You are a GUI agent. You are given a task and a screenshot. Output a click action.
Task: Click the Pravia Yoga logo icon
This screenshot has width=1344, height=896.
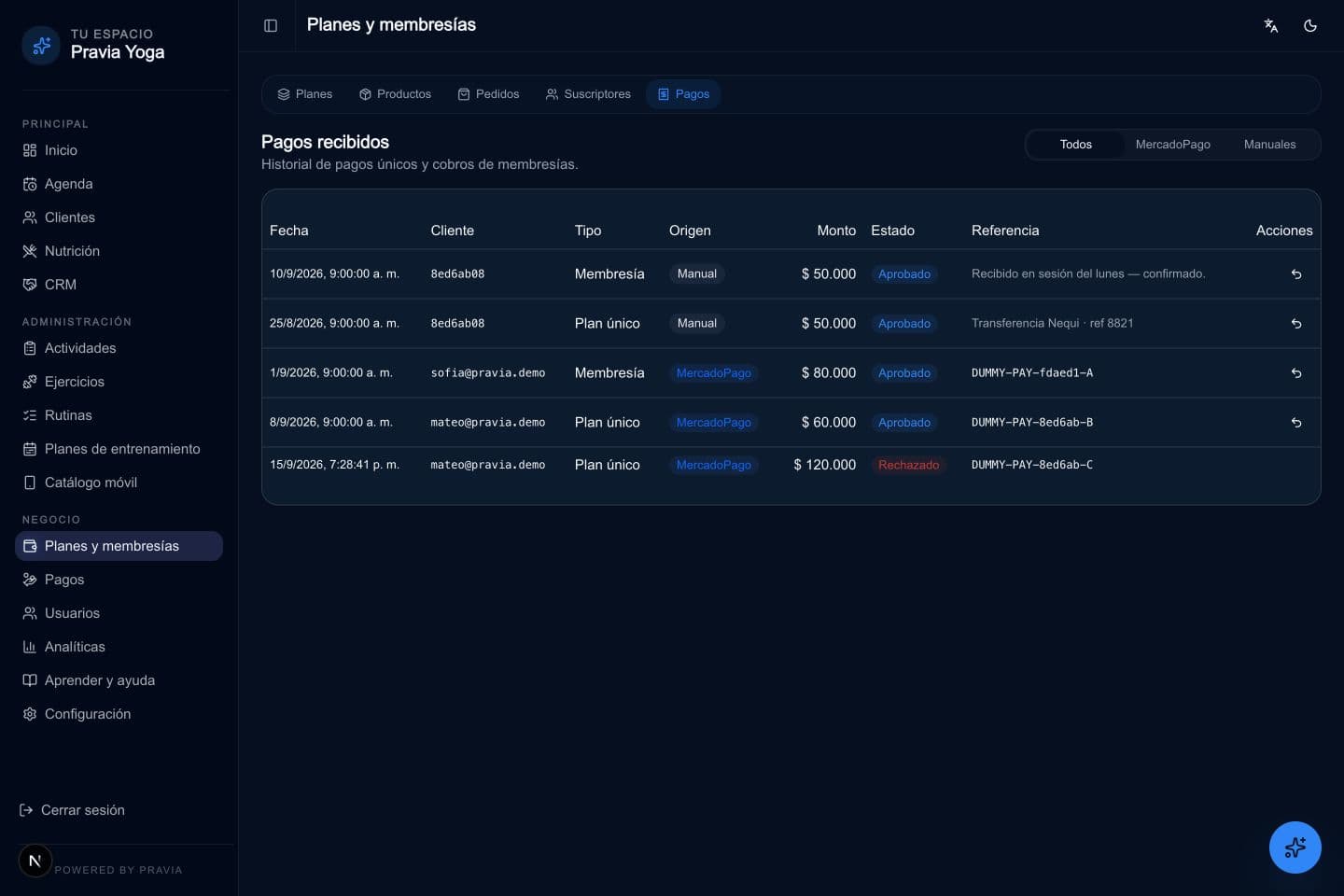point(41,45)
